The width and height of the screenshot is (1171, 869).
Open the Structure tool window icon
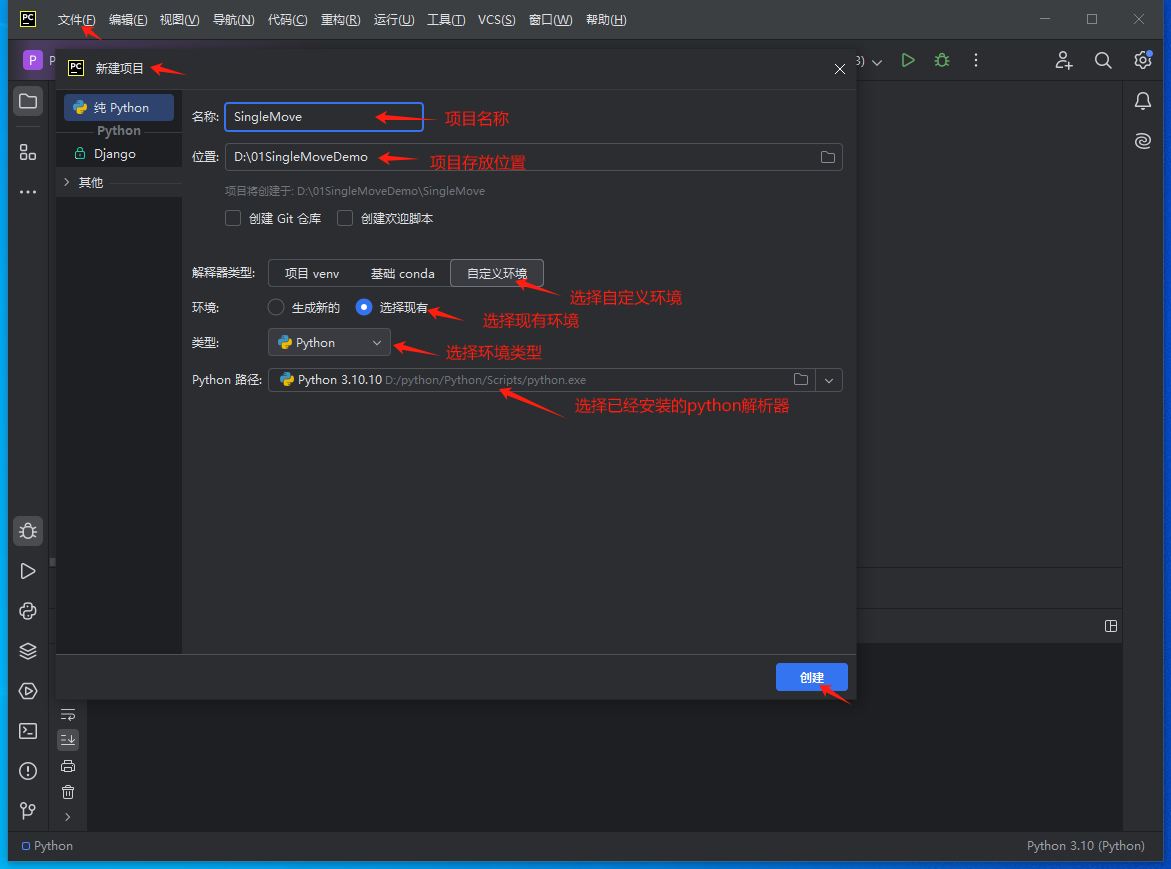tap(28, 152)
